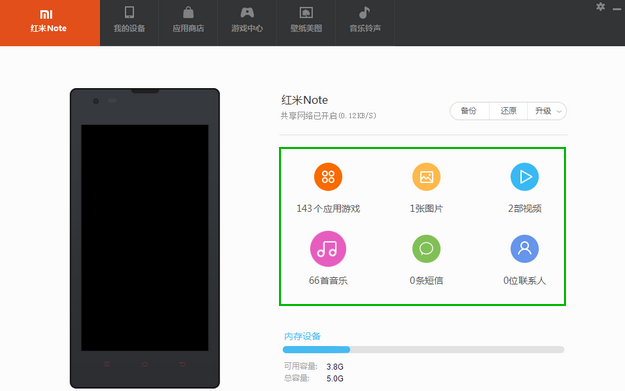Click the blue storage usage bar
The width and height of the screenshot is (625, 391).
click(316, 350)
